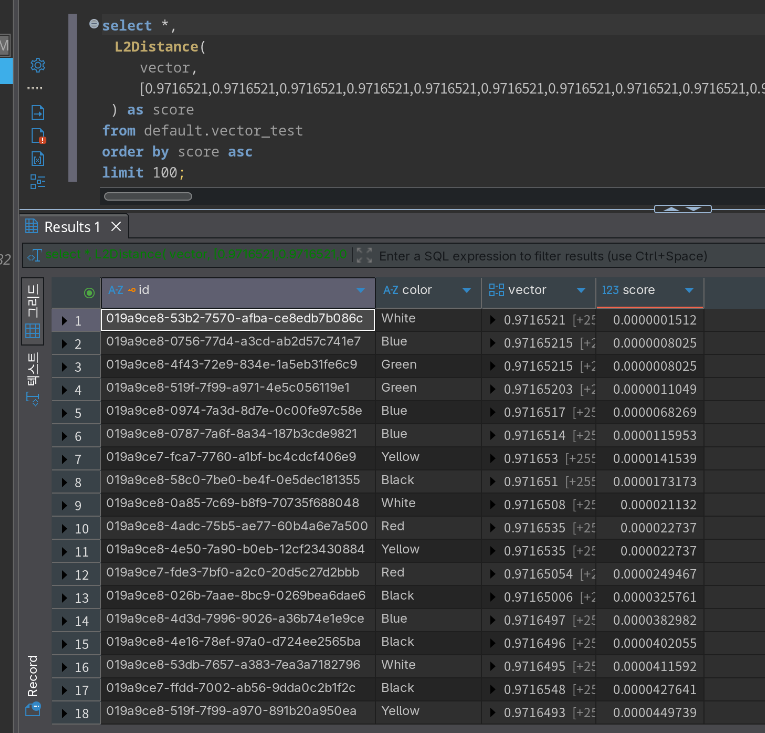
Task: Select the Results 1 tab
Action: pyautogui.click(x=70, y=227)
